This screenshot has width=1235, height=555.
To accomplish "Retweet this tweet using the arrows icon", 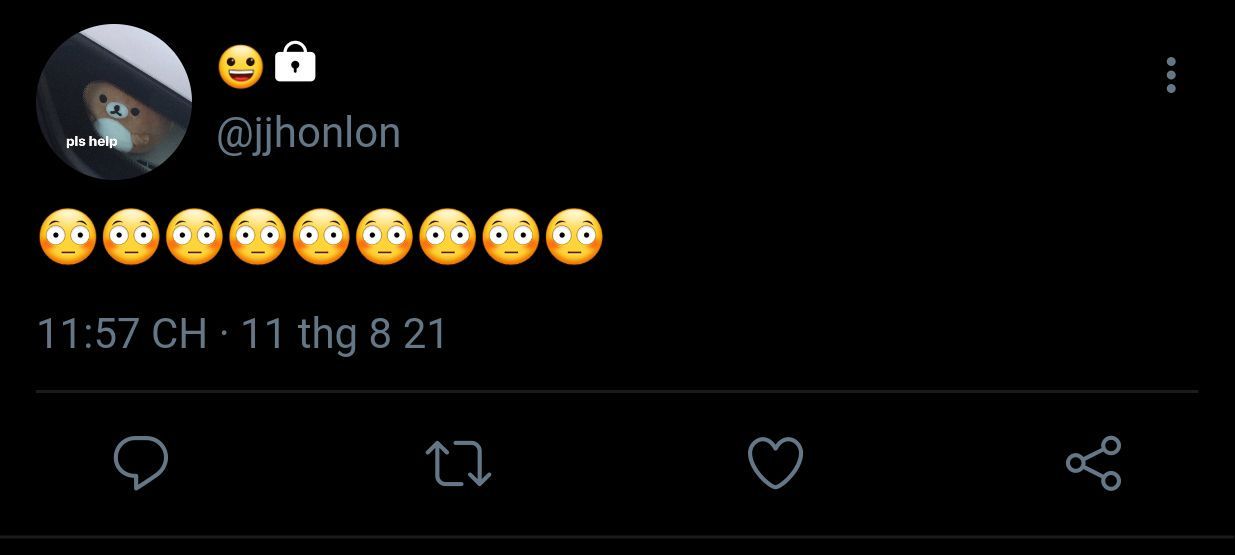I will tap(458, 464).
